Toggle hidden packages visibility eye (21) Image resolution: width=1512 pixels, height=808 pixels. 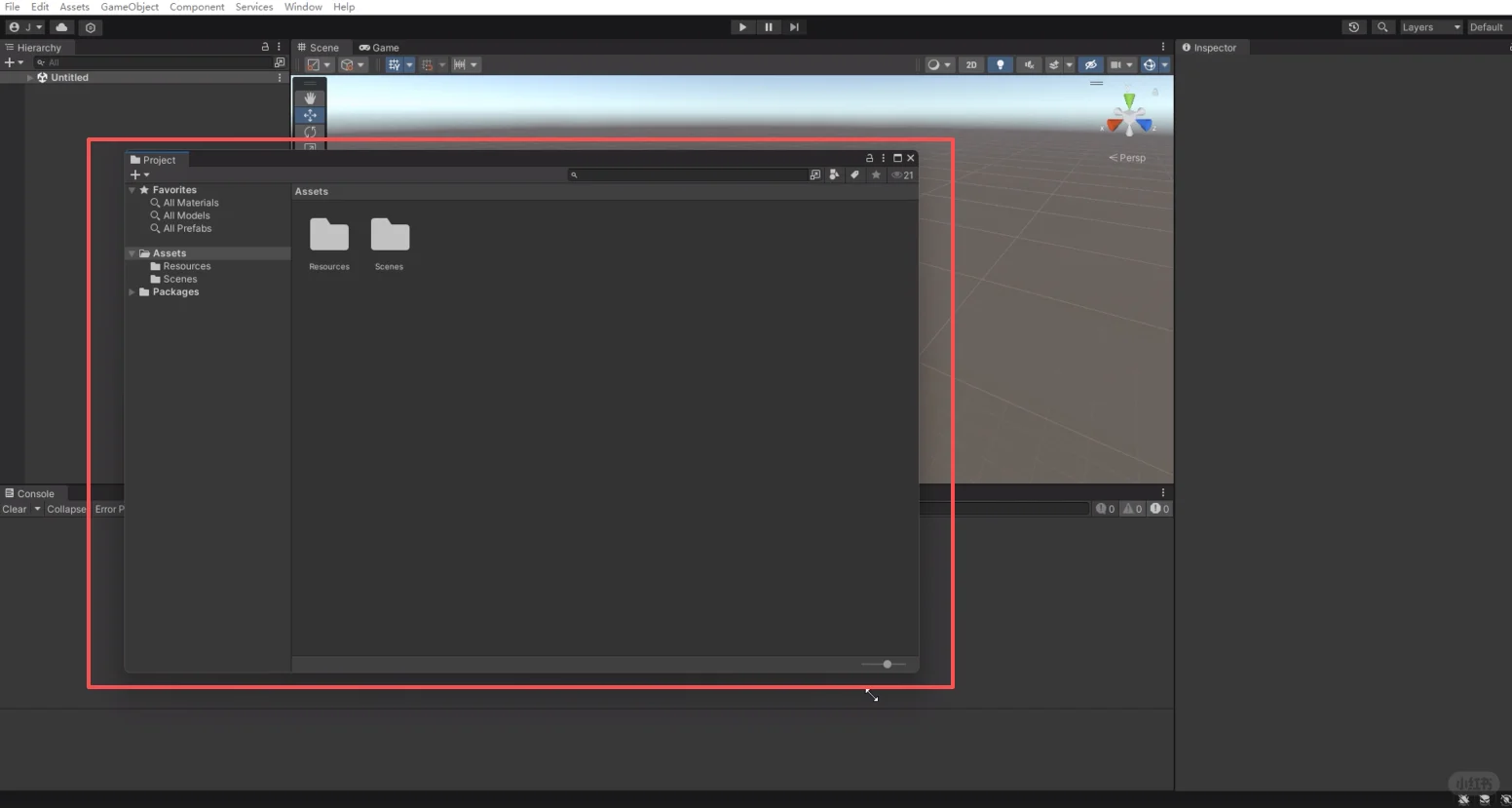pos(903,175)
